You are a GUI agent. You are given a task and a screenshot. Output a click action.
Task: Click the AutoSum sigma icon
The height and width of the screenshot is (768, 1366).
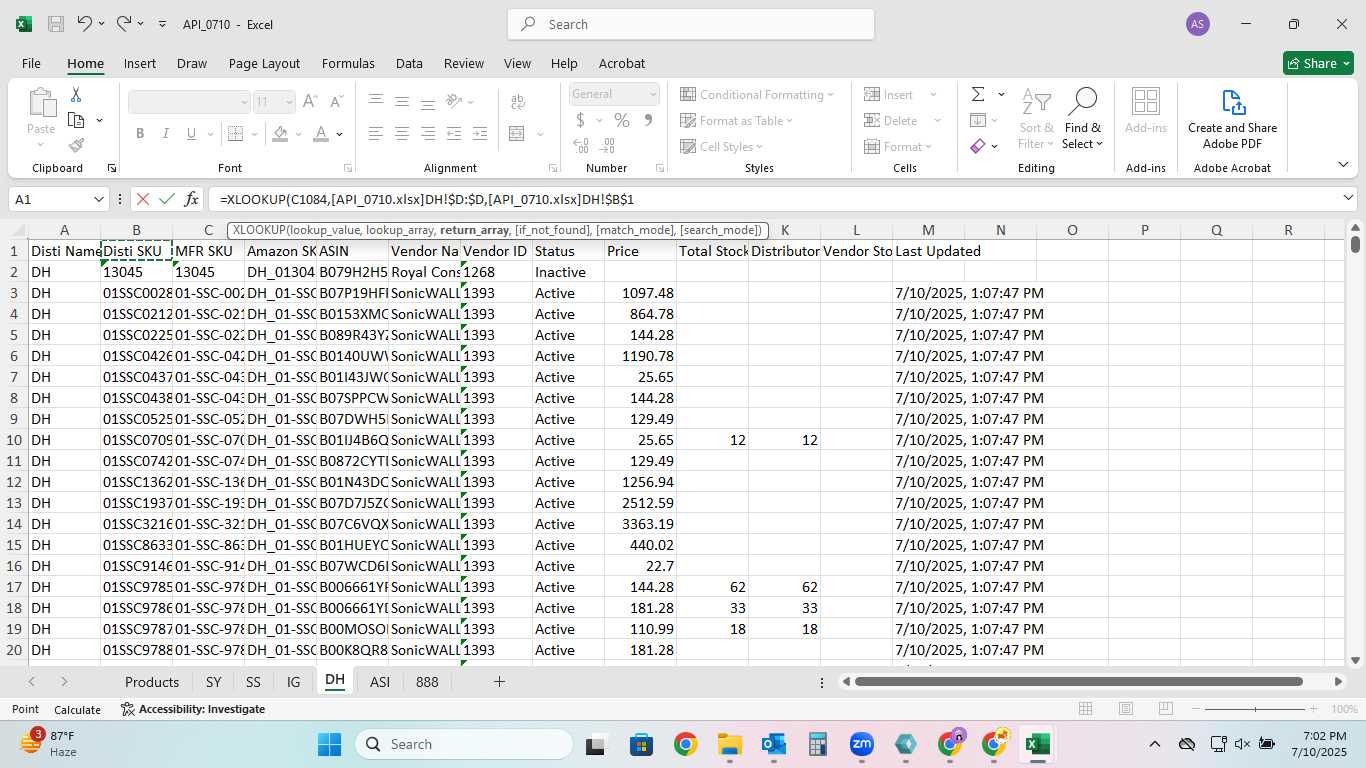pyautogui.click(x=977, y=94)
